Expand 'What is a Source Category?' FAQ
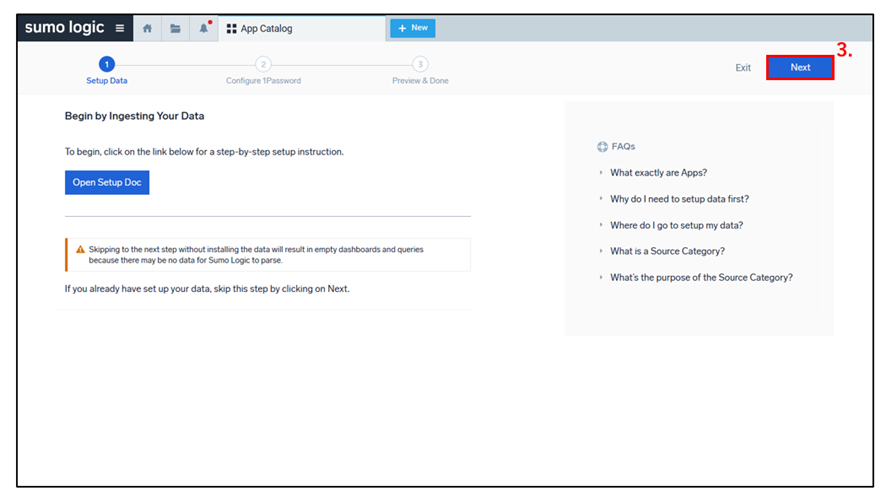Screen dimensions: 886x491 [667, 251]
